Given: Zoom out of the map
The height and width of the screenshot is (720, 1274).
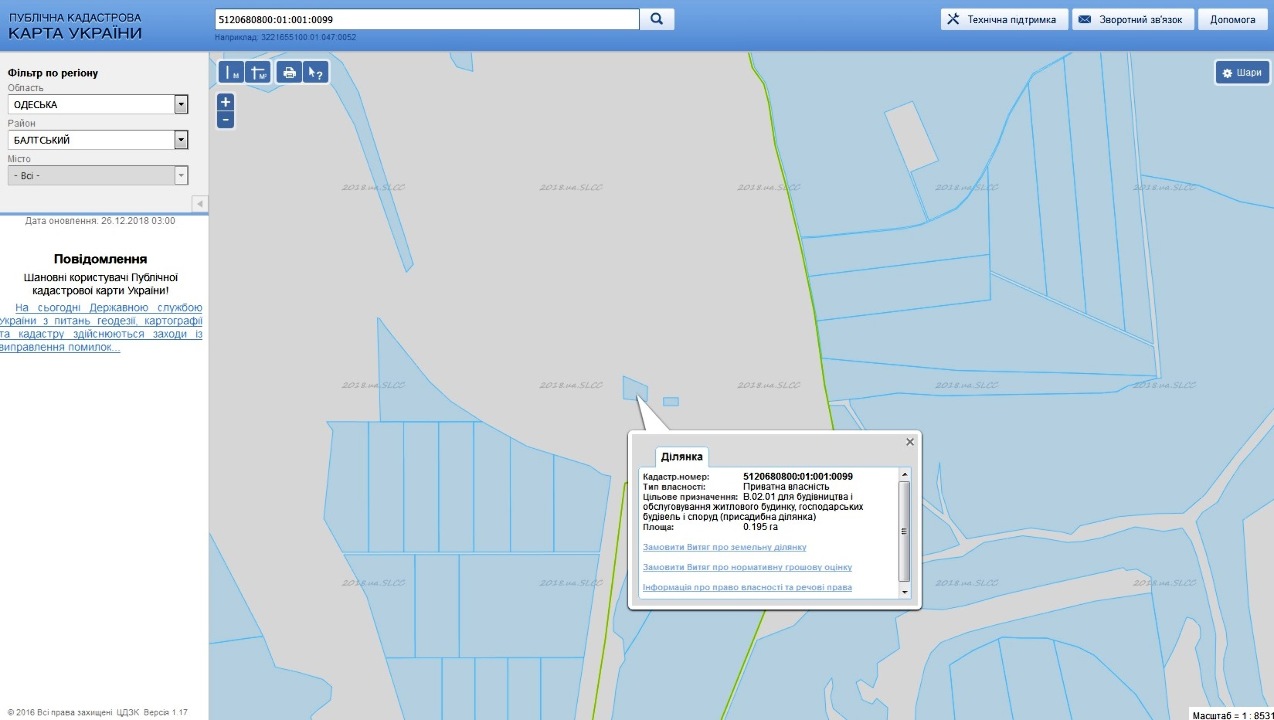Looking at the screenshot, I should tap(226, 120).
